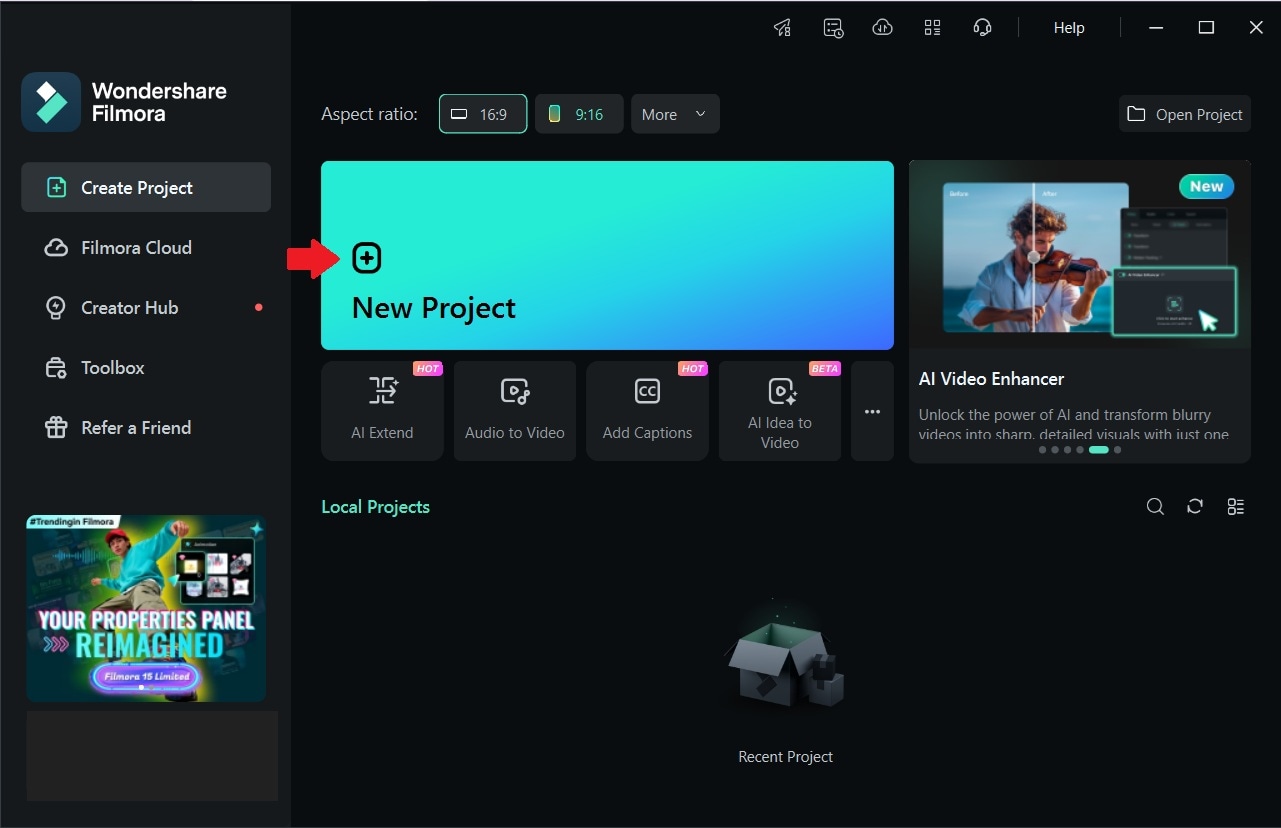Open the Toolbox panel
The height and width of the screenshot is (828, 1281).
113,367
